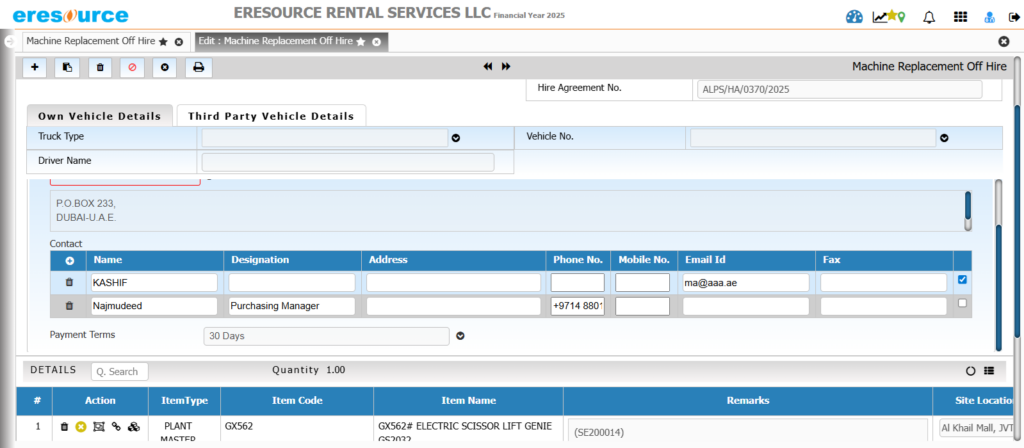Expand the Vehicle No. dropdown
The image size is (1024, 448).
coord(943,138)
